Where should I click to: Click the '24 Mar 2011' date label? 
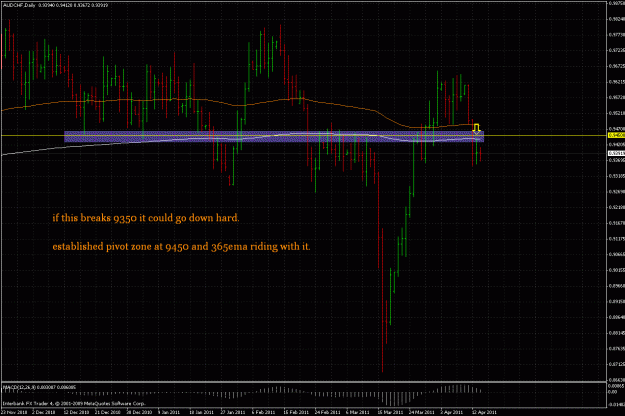[x=422, y=412]
